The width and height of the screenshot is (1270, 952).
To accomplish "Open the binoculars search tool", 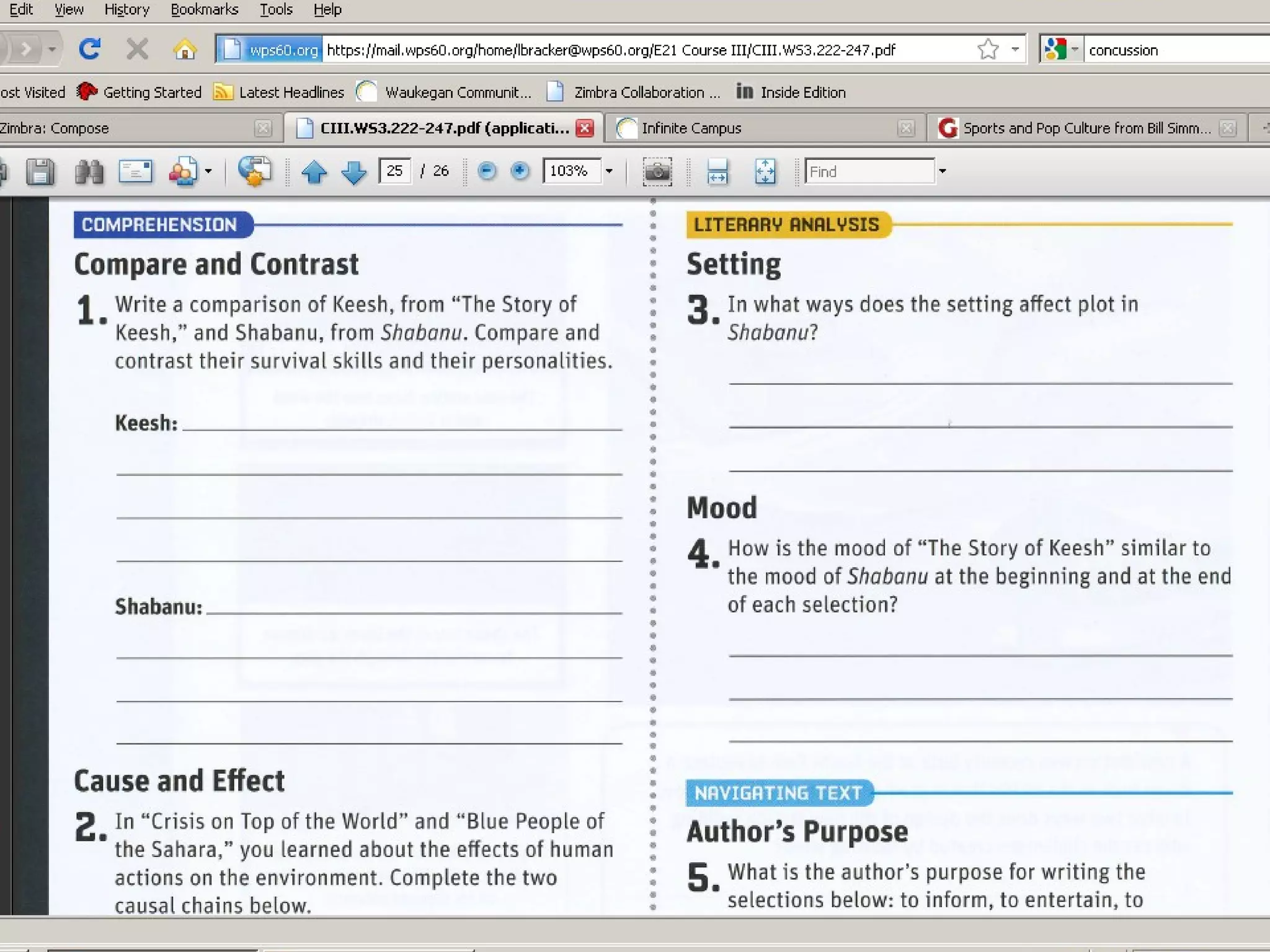I will 89,171.
